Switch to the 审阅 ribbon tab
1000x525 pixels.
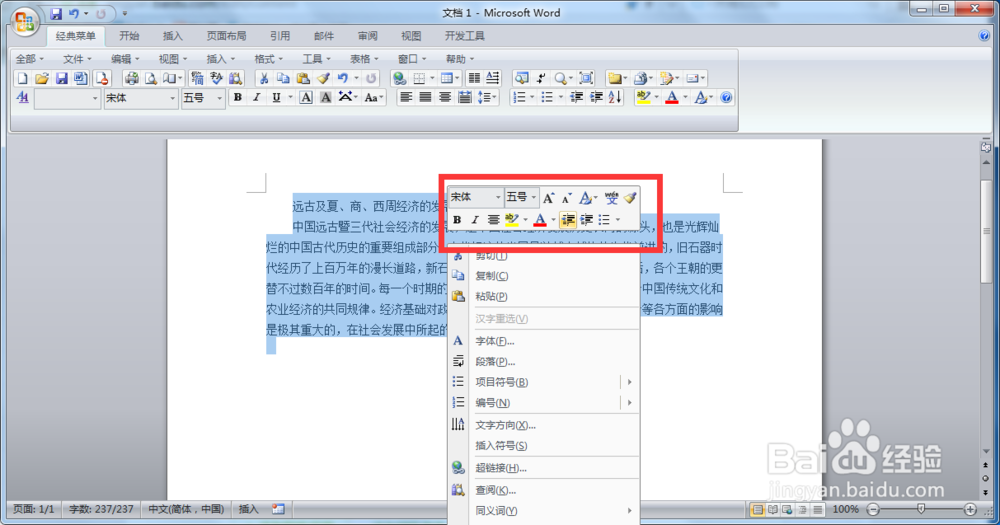point(367,36)
